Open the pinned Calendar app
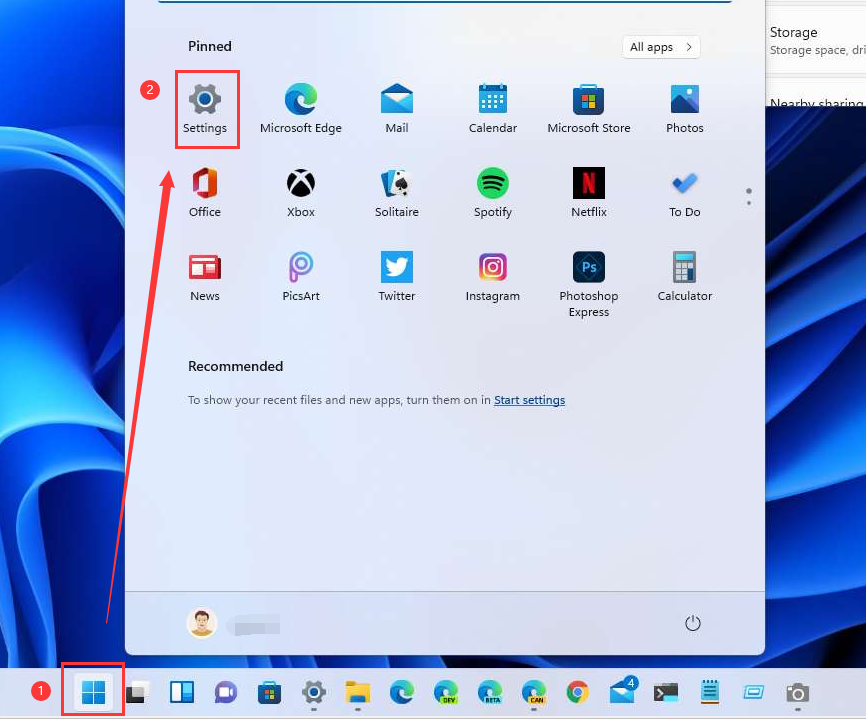This screenshot has width=866, height=719. [x=493, y=109]
